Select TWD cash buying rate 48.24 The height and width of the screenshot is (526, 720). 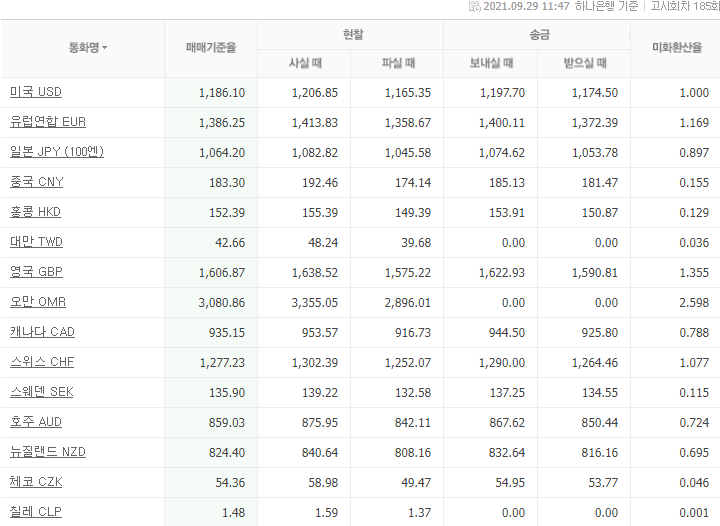pos(323,243)
